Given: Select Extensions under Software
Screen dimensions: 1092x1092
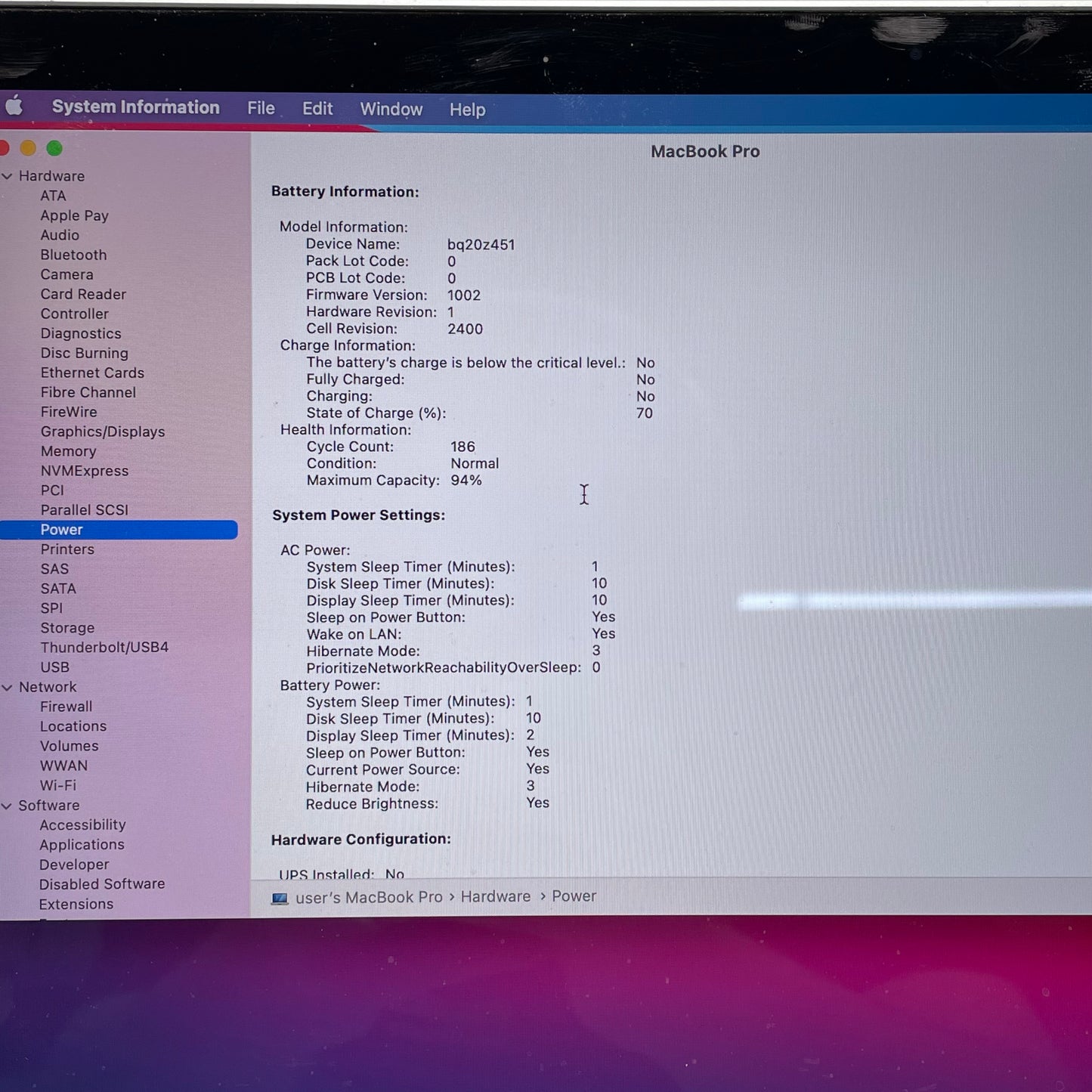Looking at the screenshot, I should [x=76, y=904].
